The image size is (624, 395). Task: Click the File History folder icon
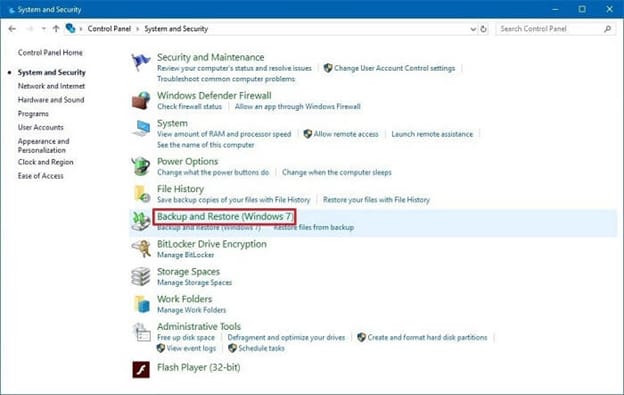(141, 194)
